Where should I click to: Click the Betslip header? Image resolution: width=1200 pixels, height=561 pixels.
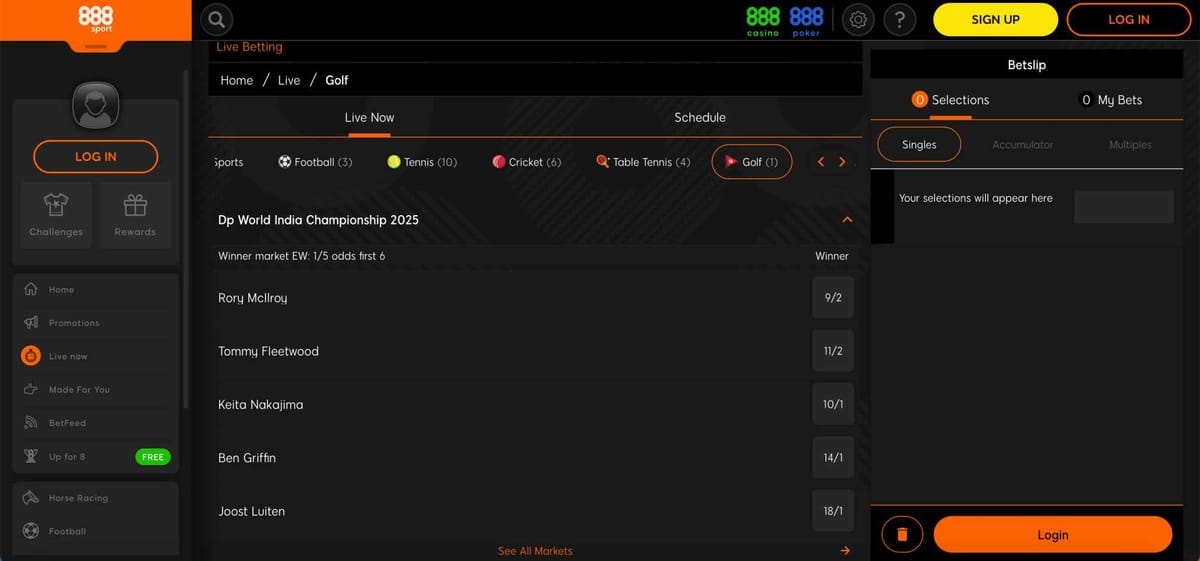(x=1026, y=65)
